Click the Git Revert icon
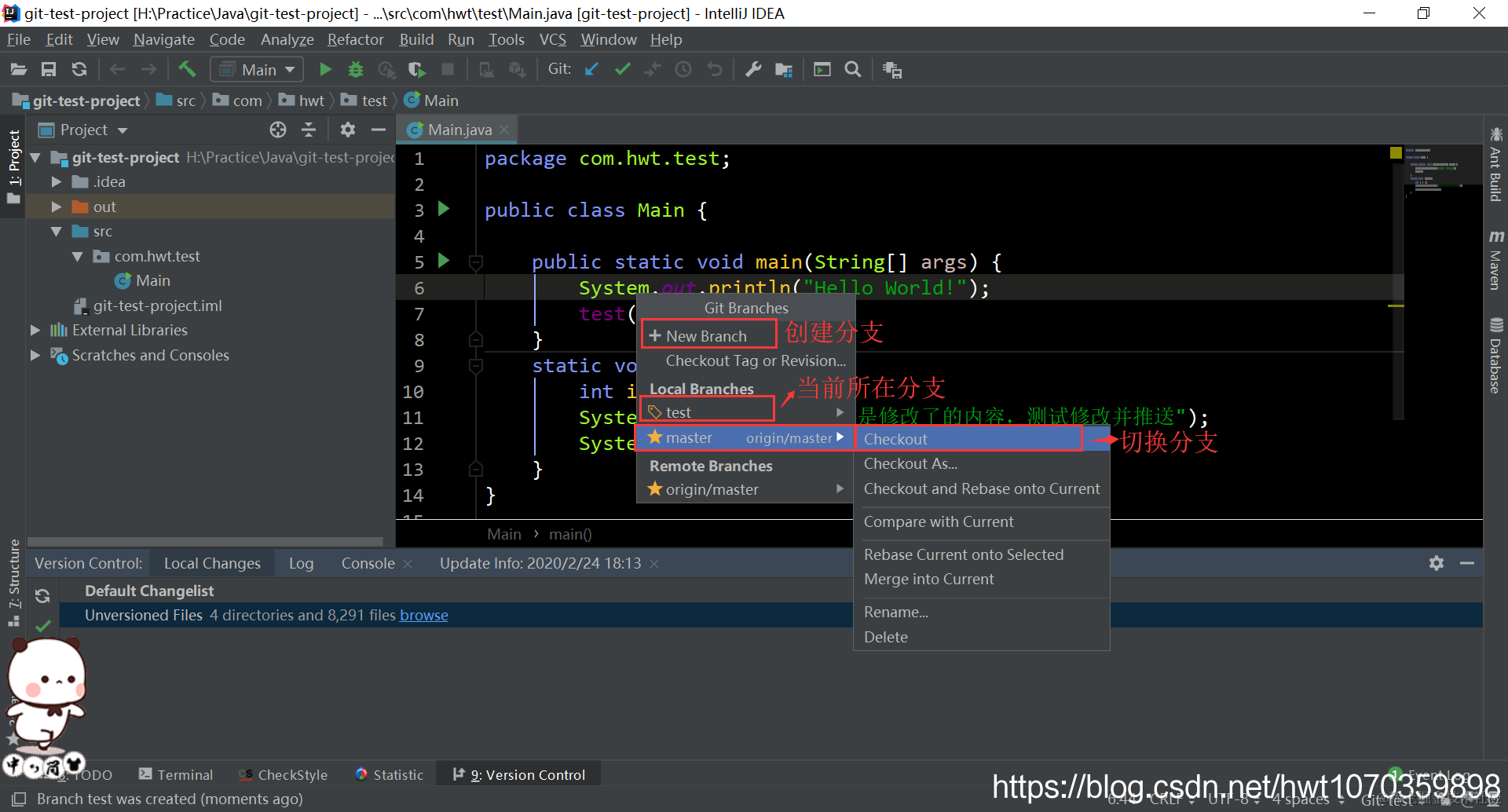This screenshot has width=1508, height=812. tap(714, 70)
